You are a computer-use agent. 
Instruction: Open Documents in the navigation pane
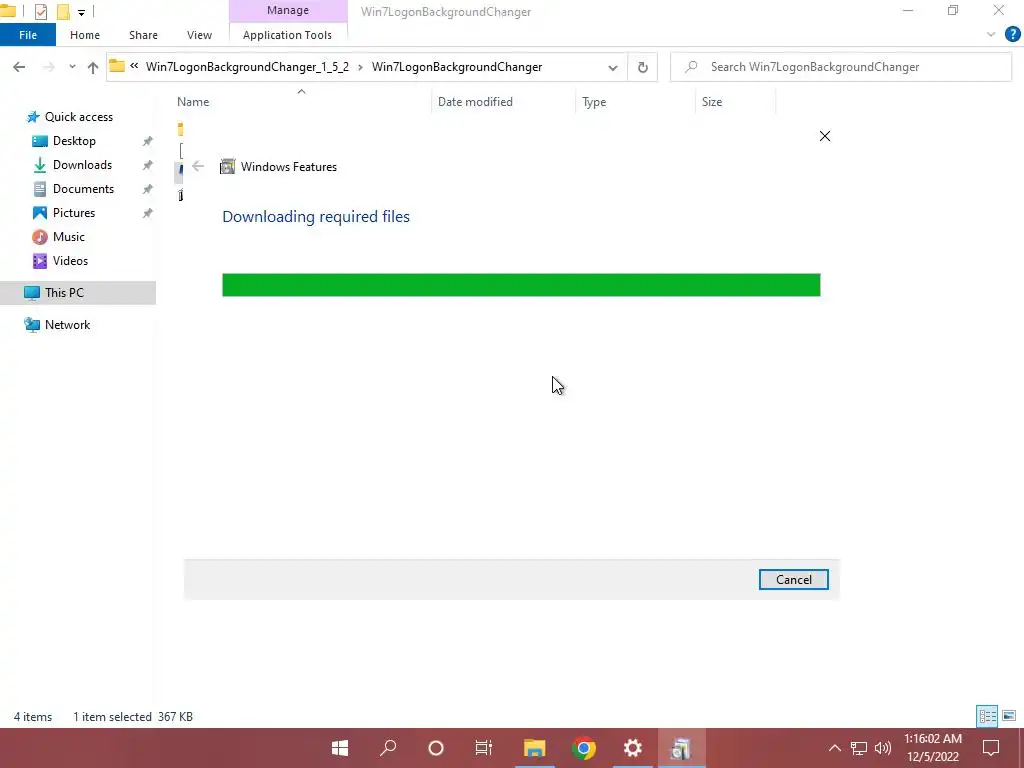click(x=83, y=189)
